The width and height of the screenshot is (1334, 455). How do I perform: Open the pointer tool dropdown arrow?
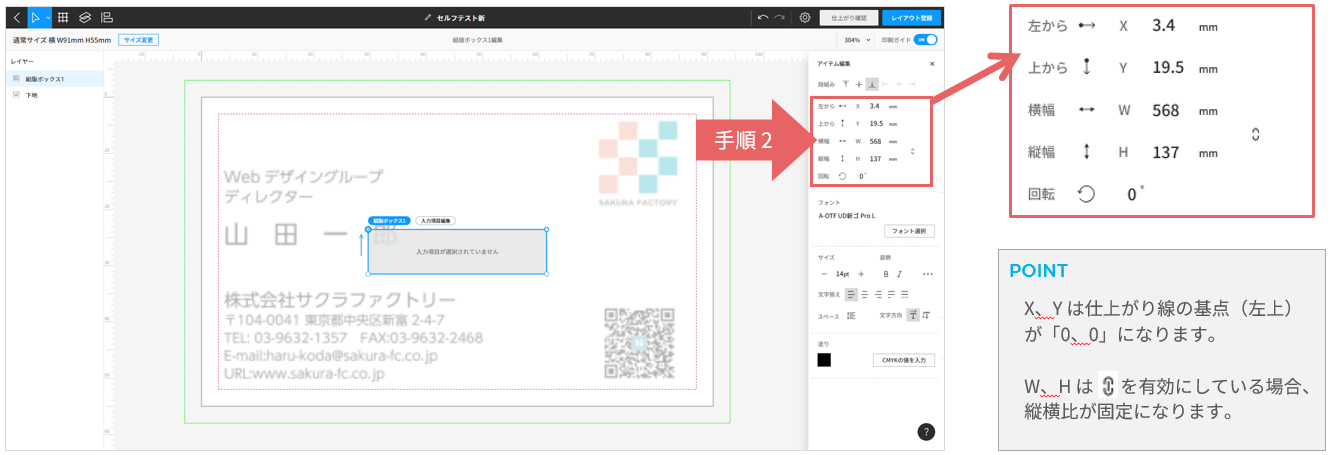tap(48, 18)
